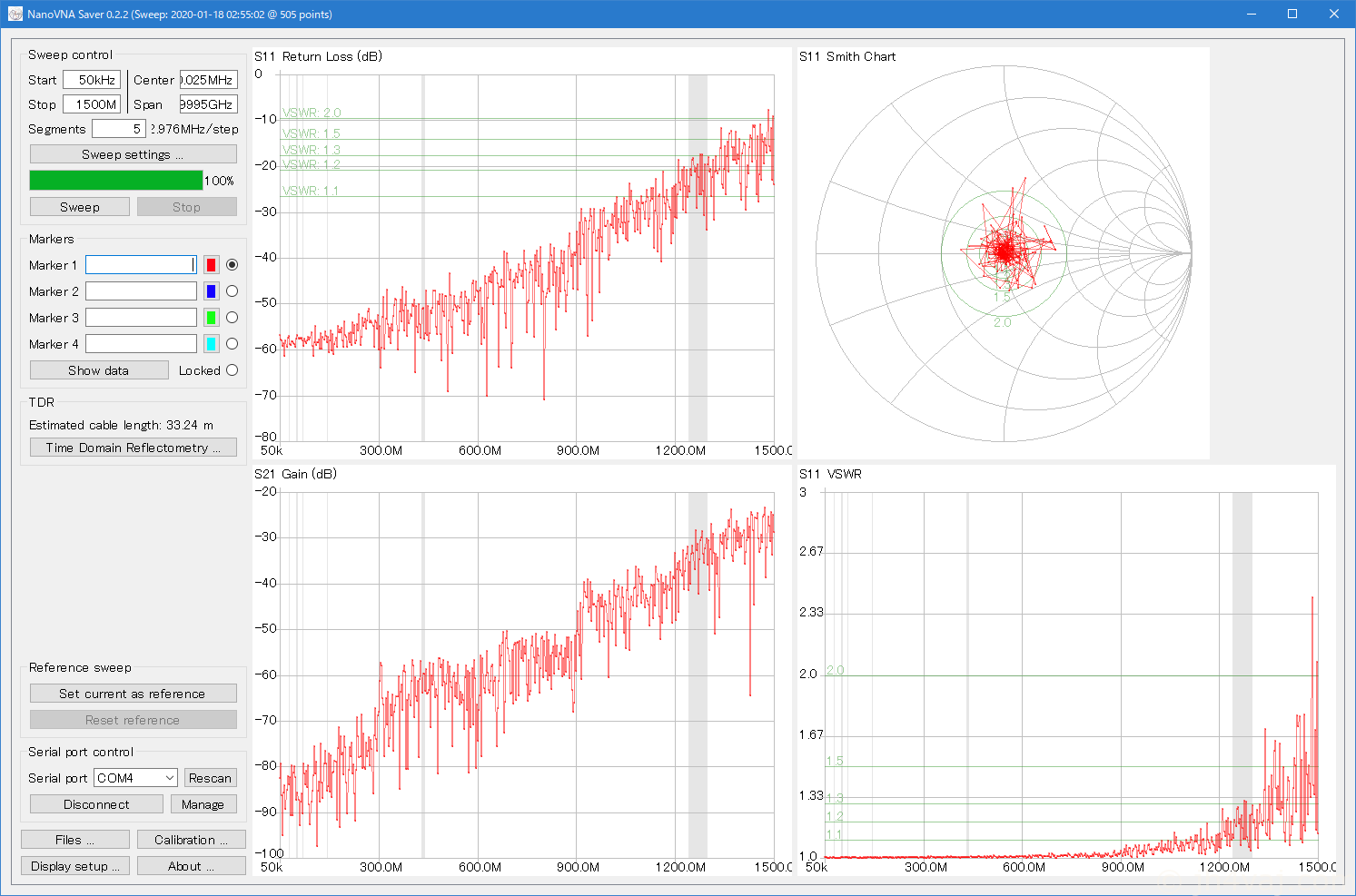Change the red Marker 1 color swatch
This screenshot has width=1356, height=896.
coord(211,265)
